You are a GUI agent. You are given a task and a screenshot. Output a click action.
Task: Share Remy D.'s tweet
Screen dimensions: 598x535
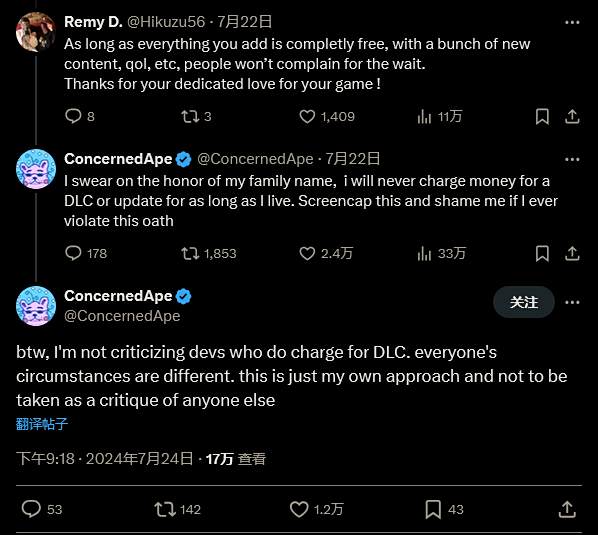[572, 116]
